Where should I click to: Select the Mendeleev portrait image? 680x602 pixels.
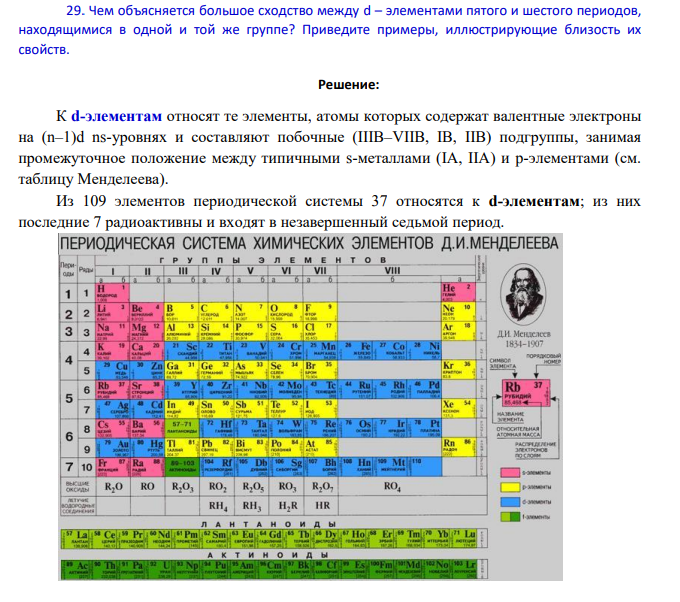click(x=523, y=294)
